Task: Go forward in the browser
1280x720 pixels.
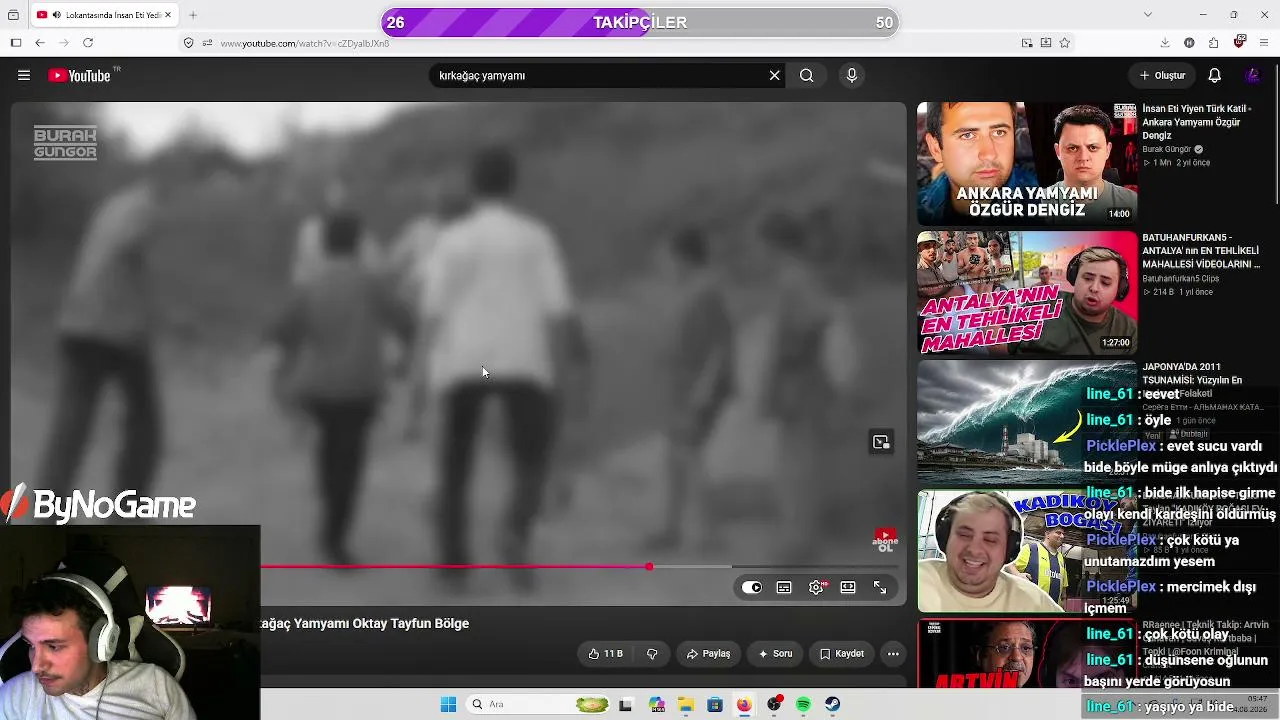Action: click(64, 43)
